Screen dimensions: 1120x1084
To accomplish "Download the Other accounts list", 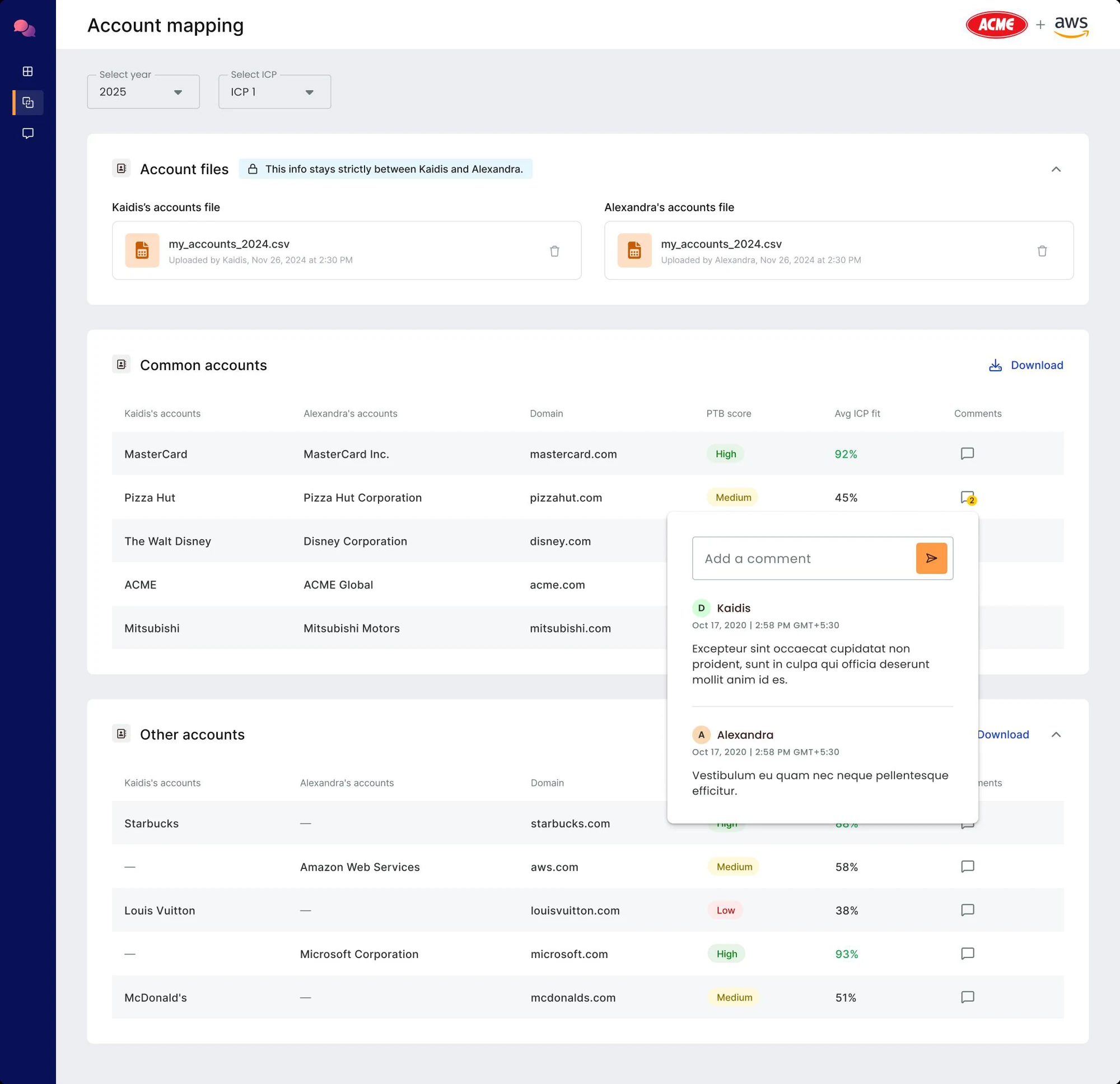I will (x=1003, y=735).
